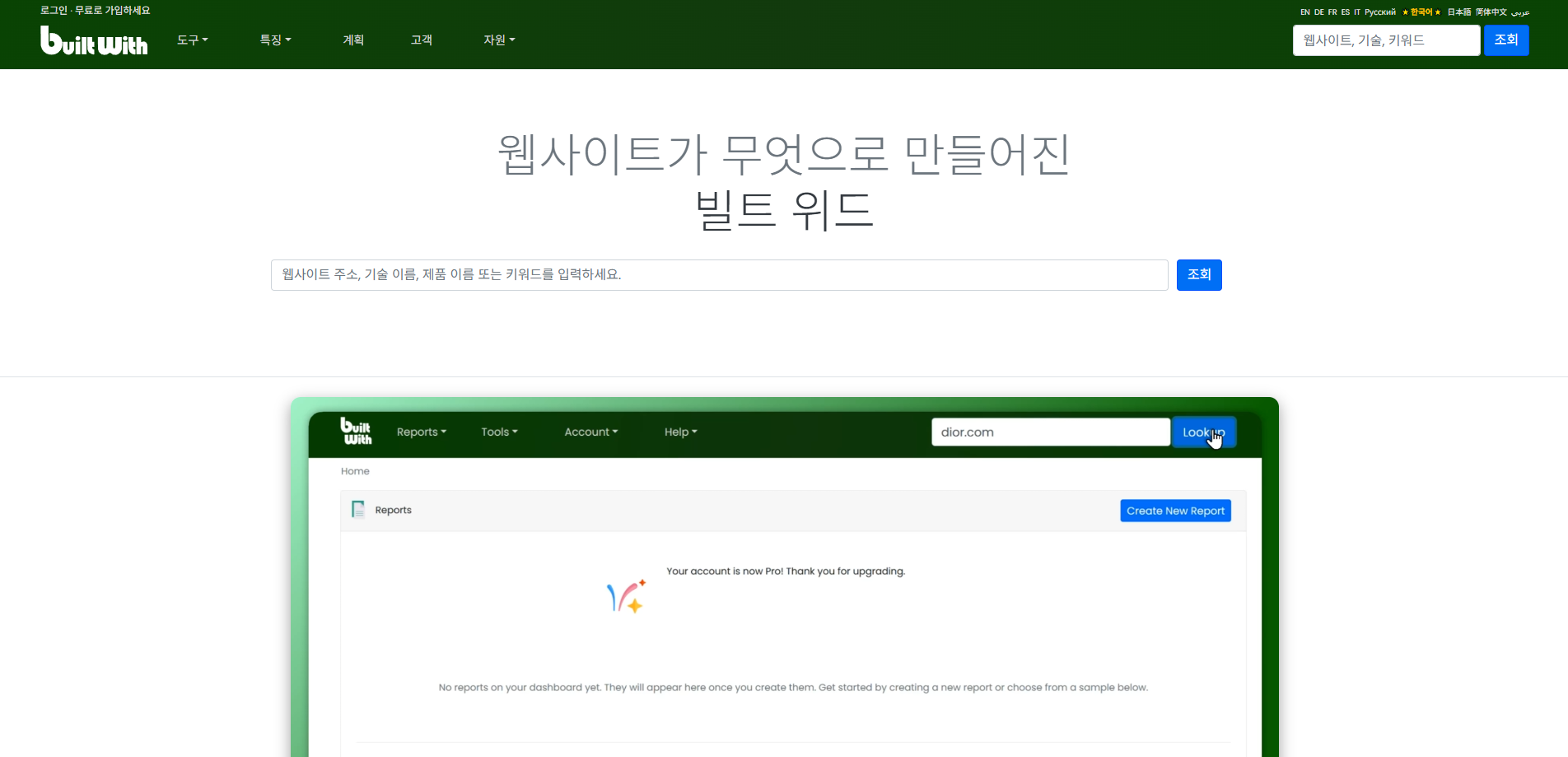The image size is (1568, 757).
Task: Switch language to FR
Action: [x=1332, y=12]
